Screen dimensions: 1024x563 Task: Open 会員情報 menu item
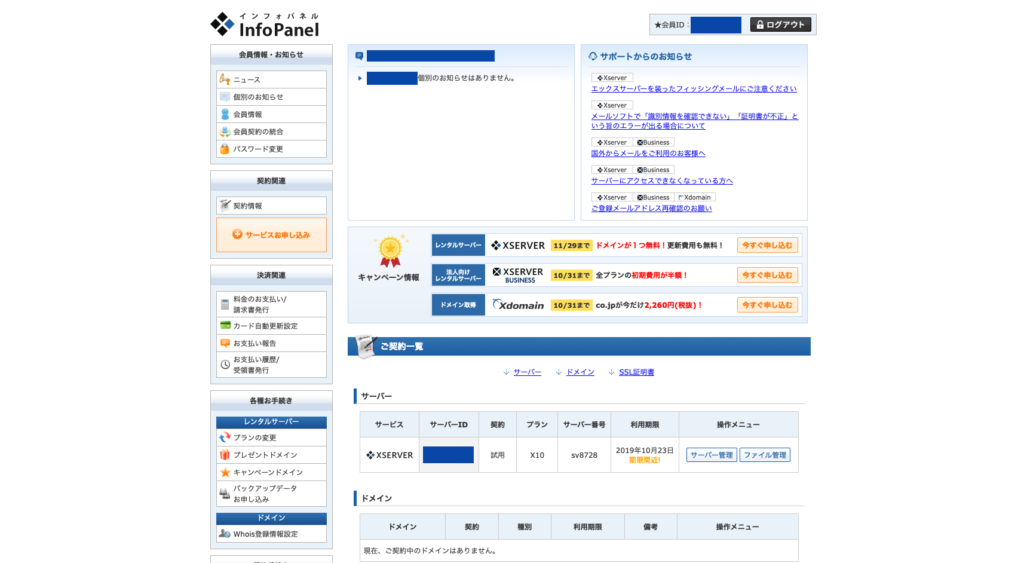coord(271,114)
